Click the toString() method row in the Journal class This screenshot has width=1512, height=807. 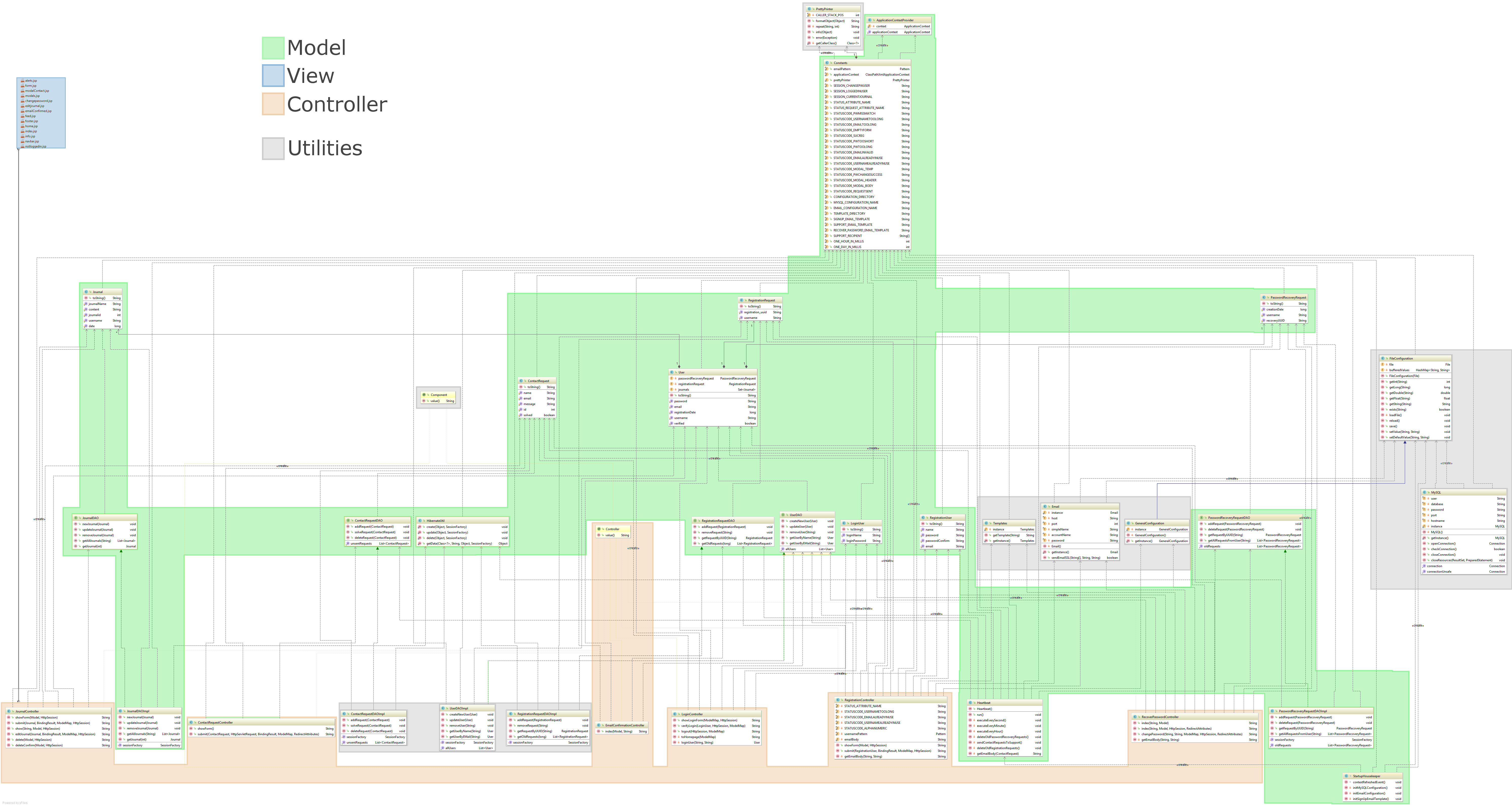99,298
